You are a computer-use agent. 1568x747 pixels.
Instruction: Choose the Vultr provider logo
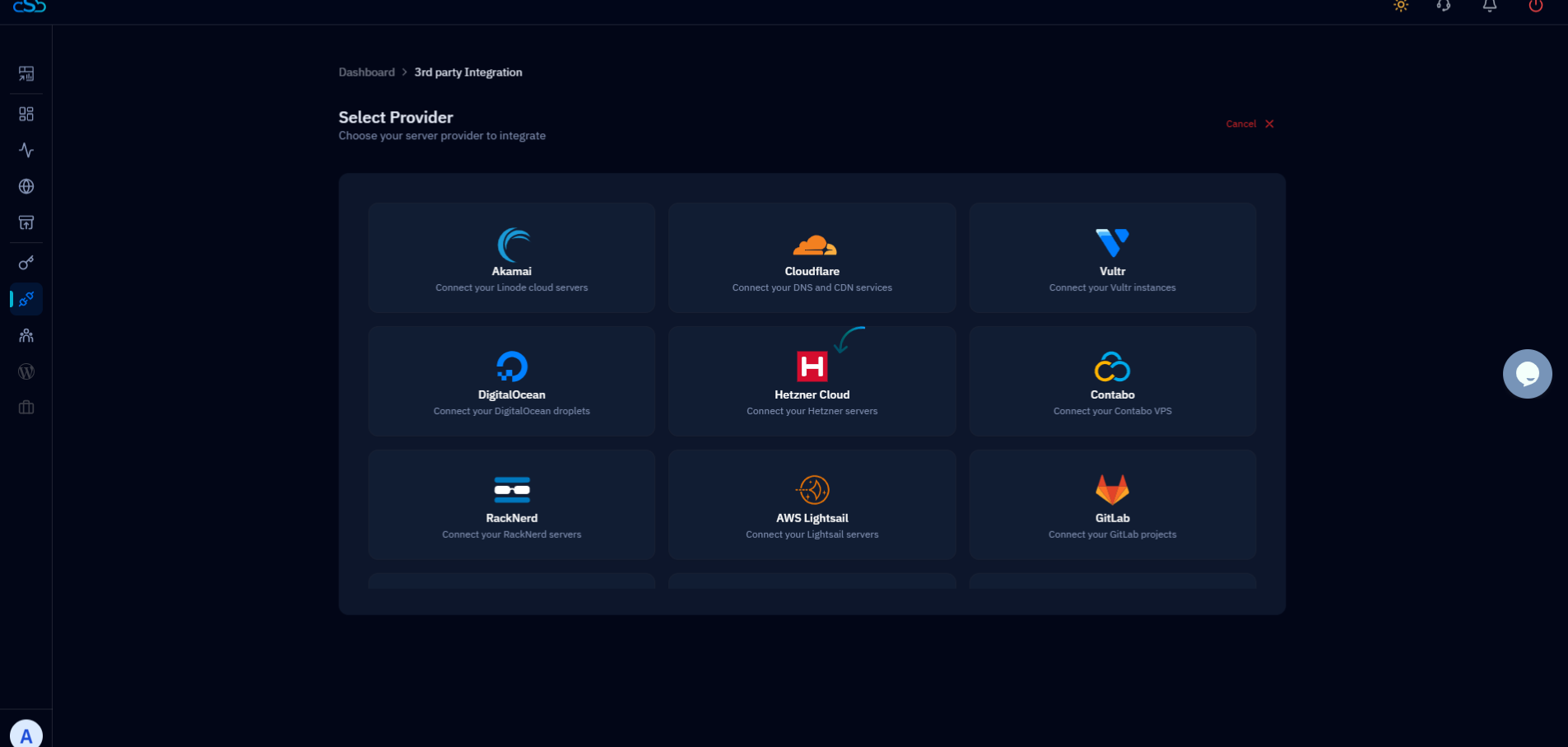coord(1113,243)
